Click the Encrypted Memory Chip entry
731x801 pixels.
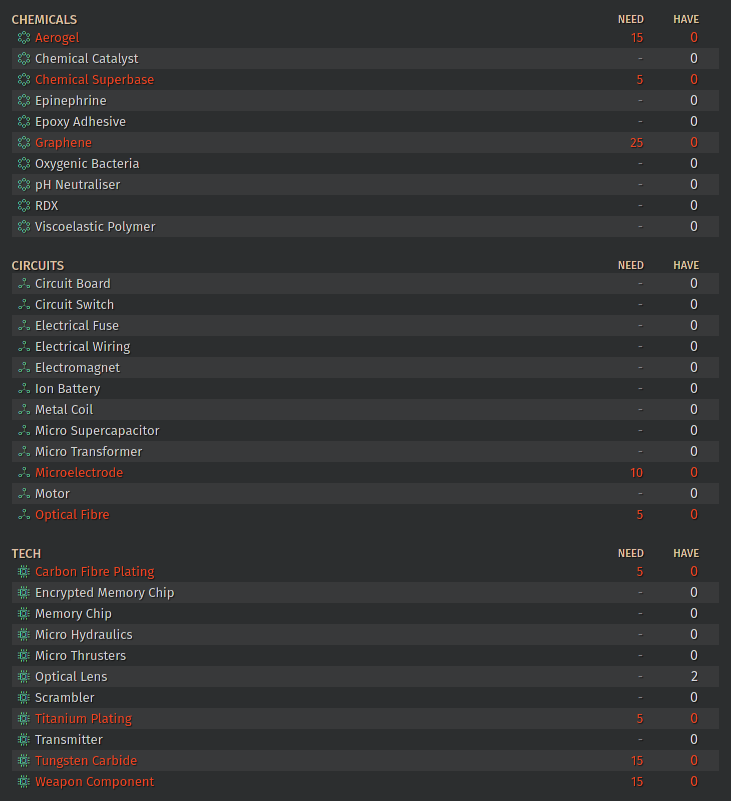[104, 593]
